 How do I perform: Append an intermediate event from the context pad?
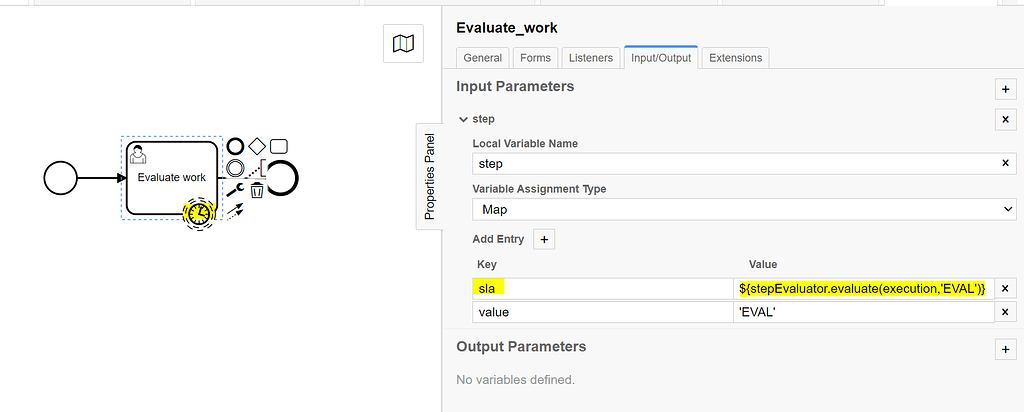click(235, 168)
